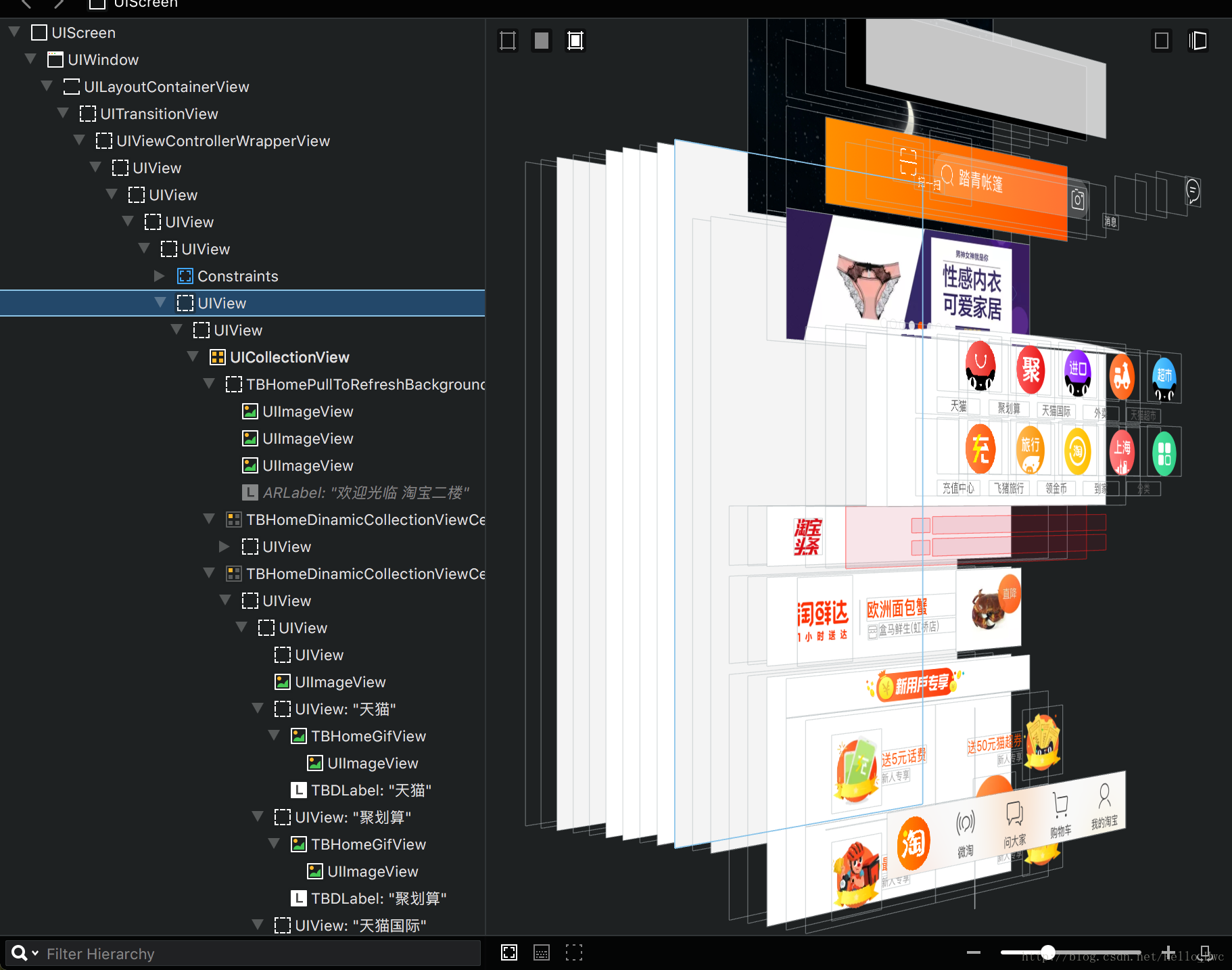The height and width of the screenshot is (970, 1232).
Task: Click the 淘鲜达 banner layer in canvas
Action: click(822, 620)
